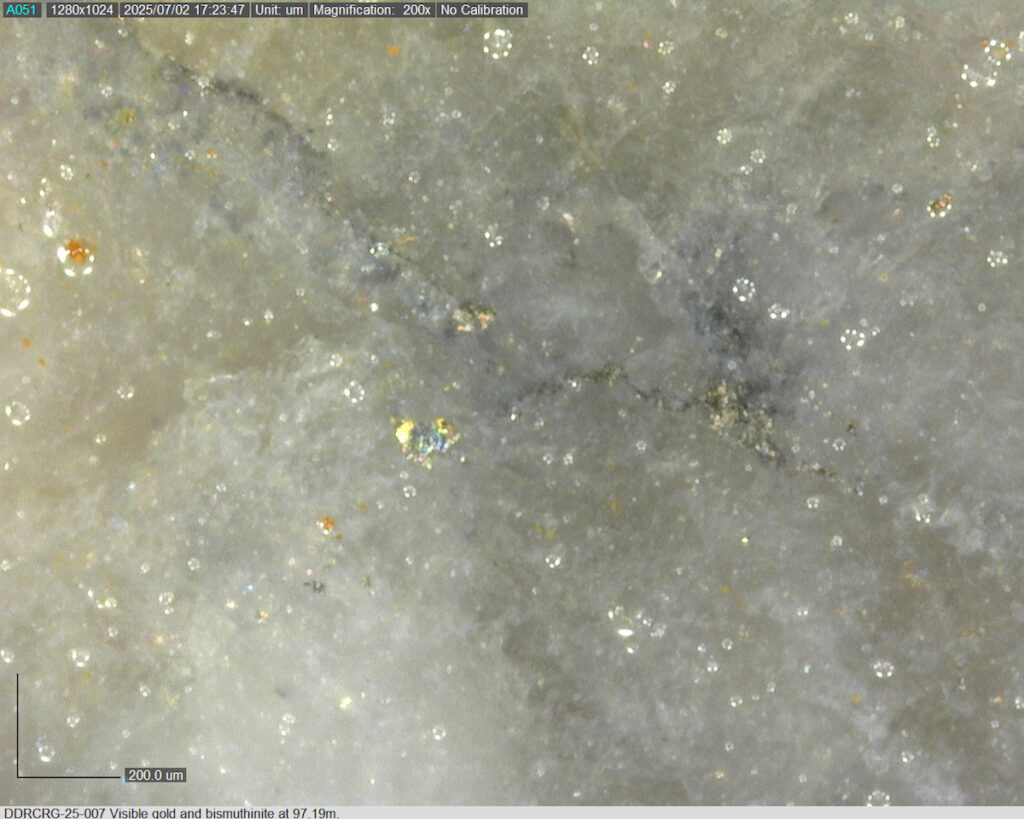Select the No Calibration status label
1024x819 pixels.
pyautogui.click(x=482, y=10)
